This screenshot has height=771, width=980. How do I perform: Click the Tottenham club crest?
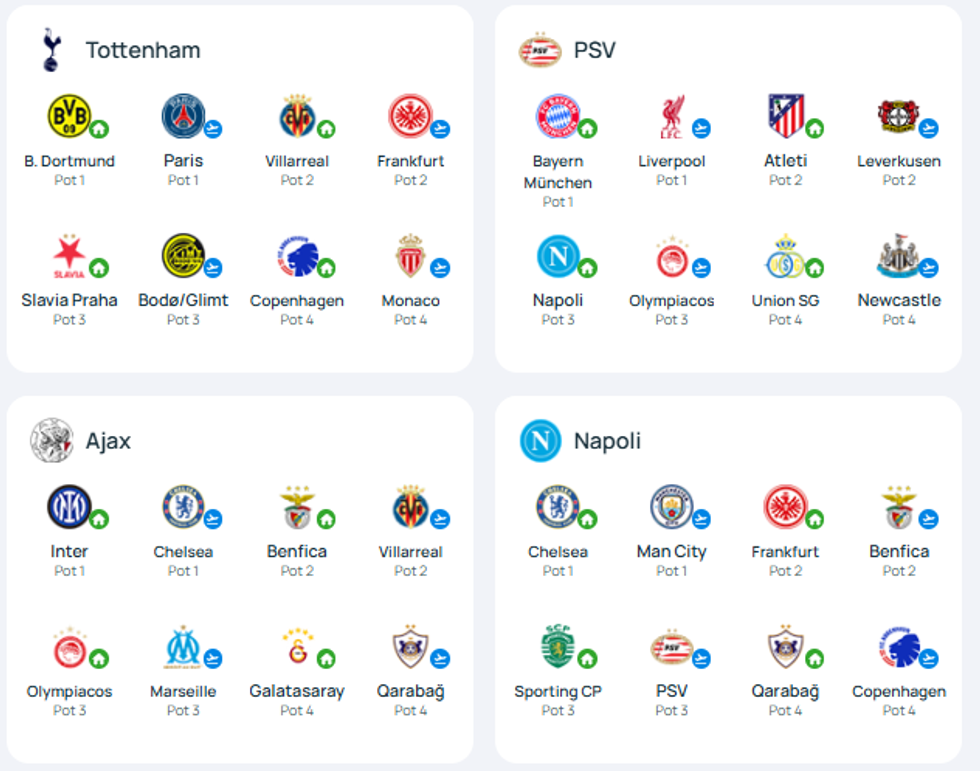point(52,50)
